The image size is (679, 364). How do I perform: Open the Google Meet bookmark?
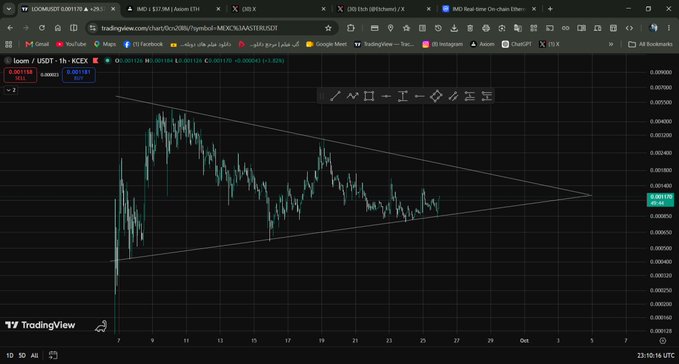[x=327, y=44]
